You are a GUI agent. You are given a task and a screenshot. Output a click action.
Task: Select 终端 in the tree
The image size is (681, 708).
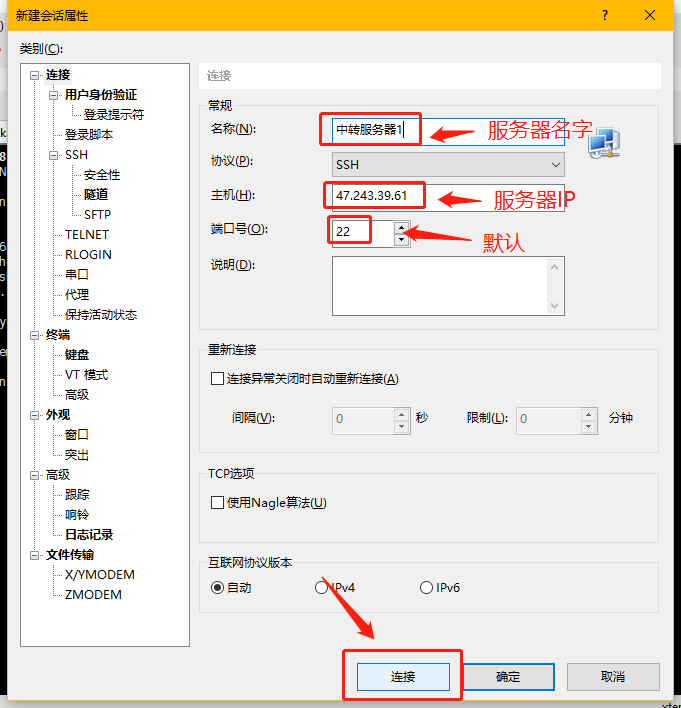tap(58, 335)
